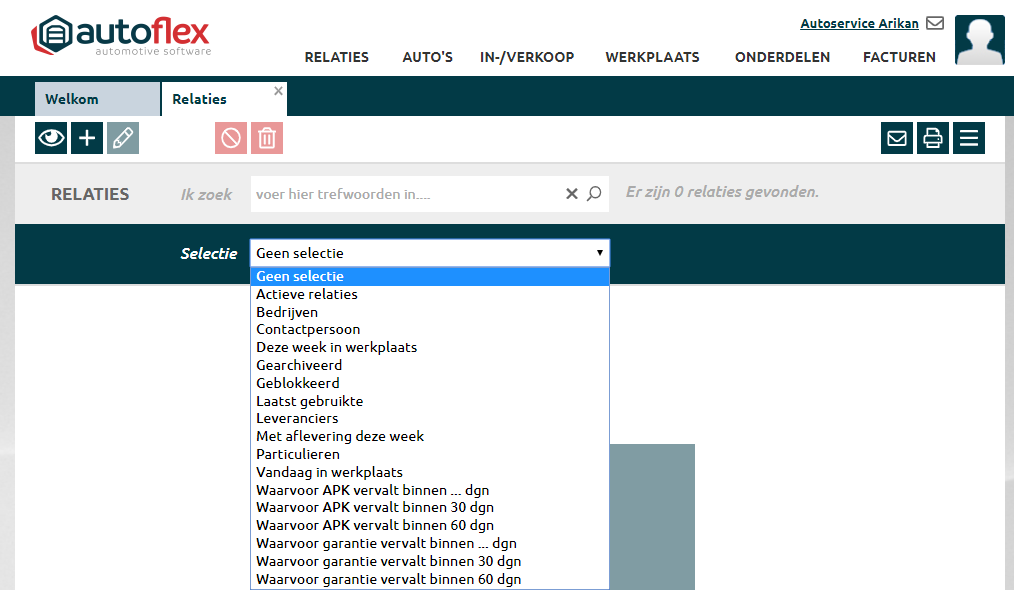Choose 'Actieve relaties' from the list

307,294
